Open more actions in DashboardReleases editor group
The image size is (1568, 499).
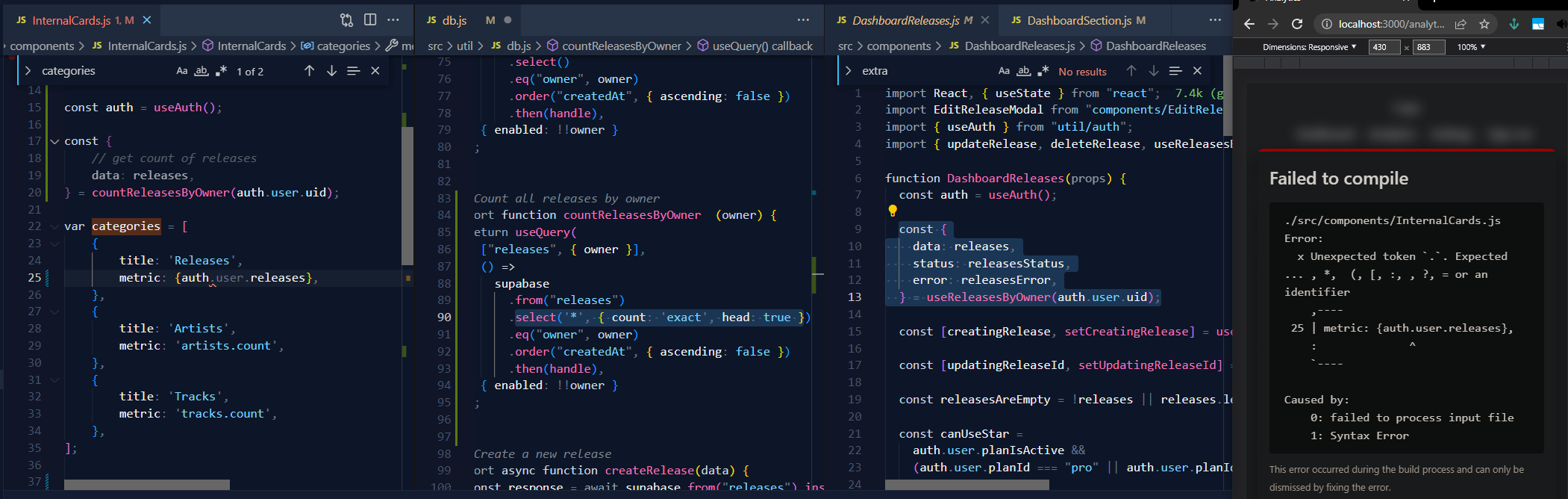[1215, 20]
